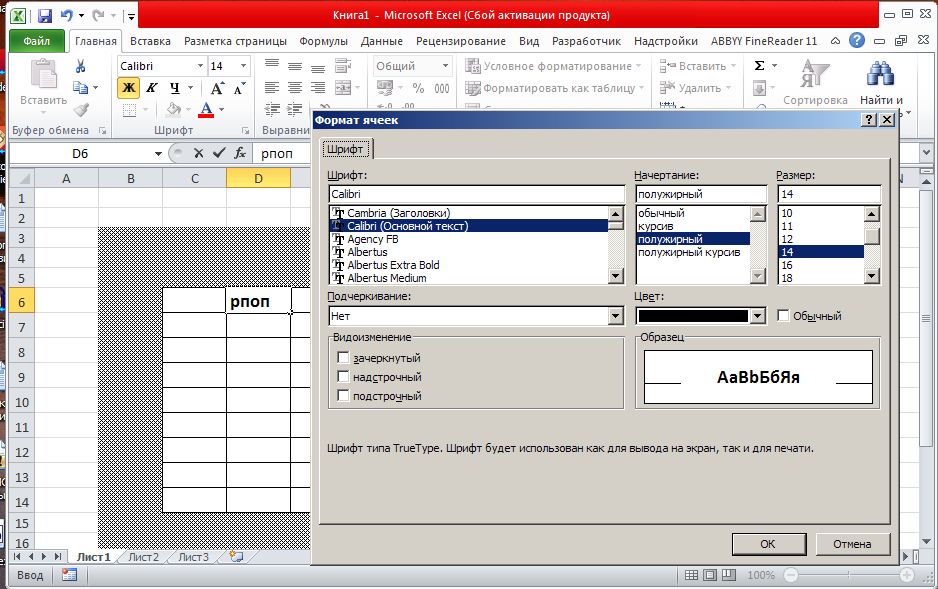
Task: Check the подстрочный subscript checkbox
Action: [x=343, y=395]
